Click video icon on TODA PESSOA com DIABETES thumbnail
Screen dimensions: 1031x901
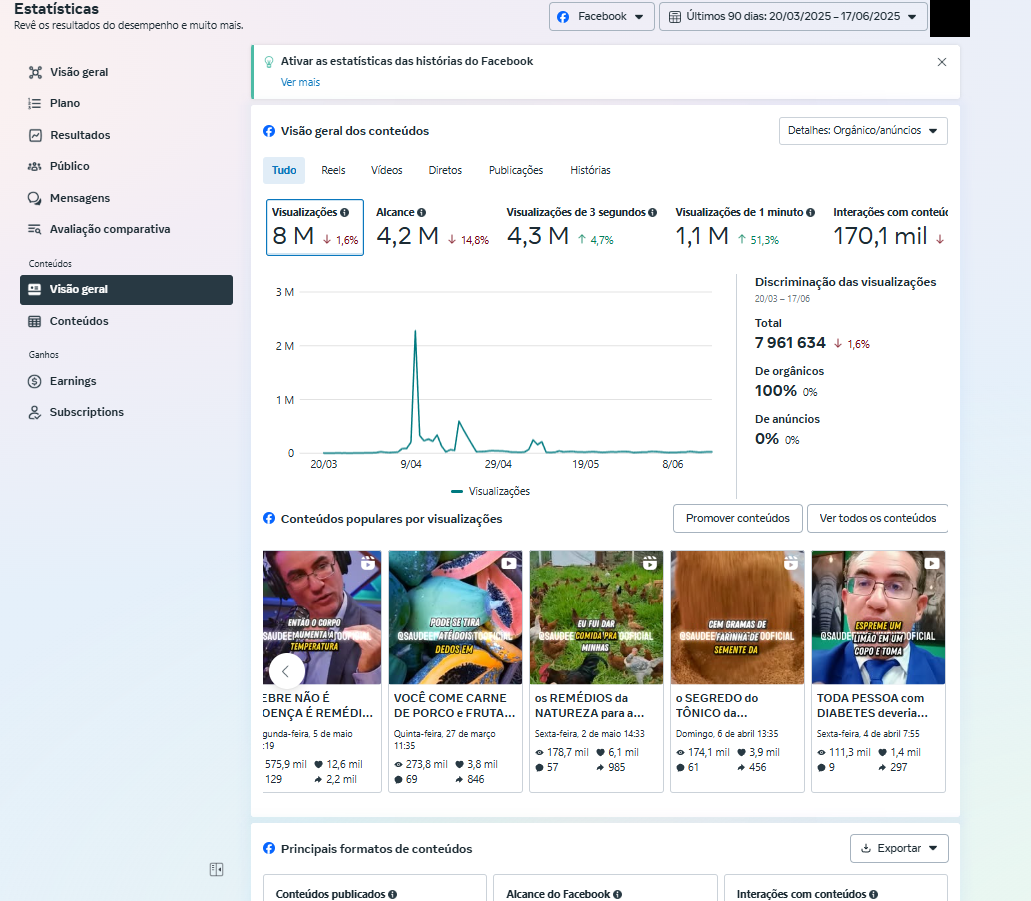932,563
